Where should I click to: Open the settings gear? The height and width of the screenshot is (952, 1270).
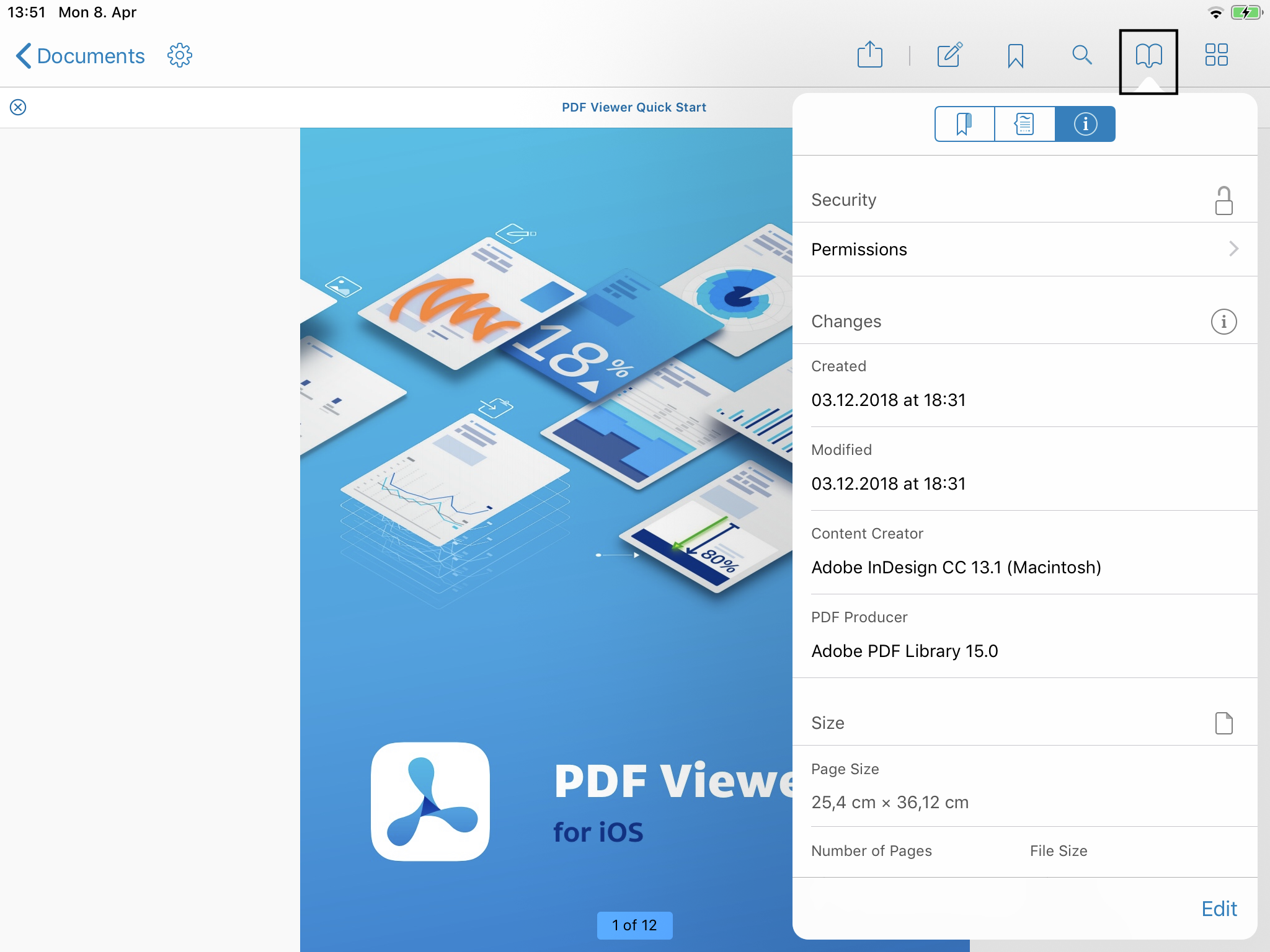[180, 56]
